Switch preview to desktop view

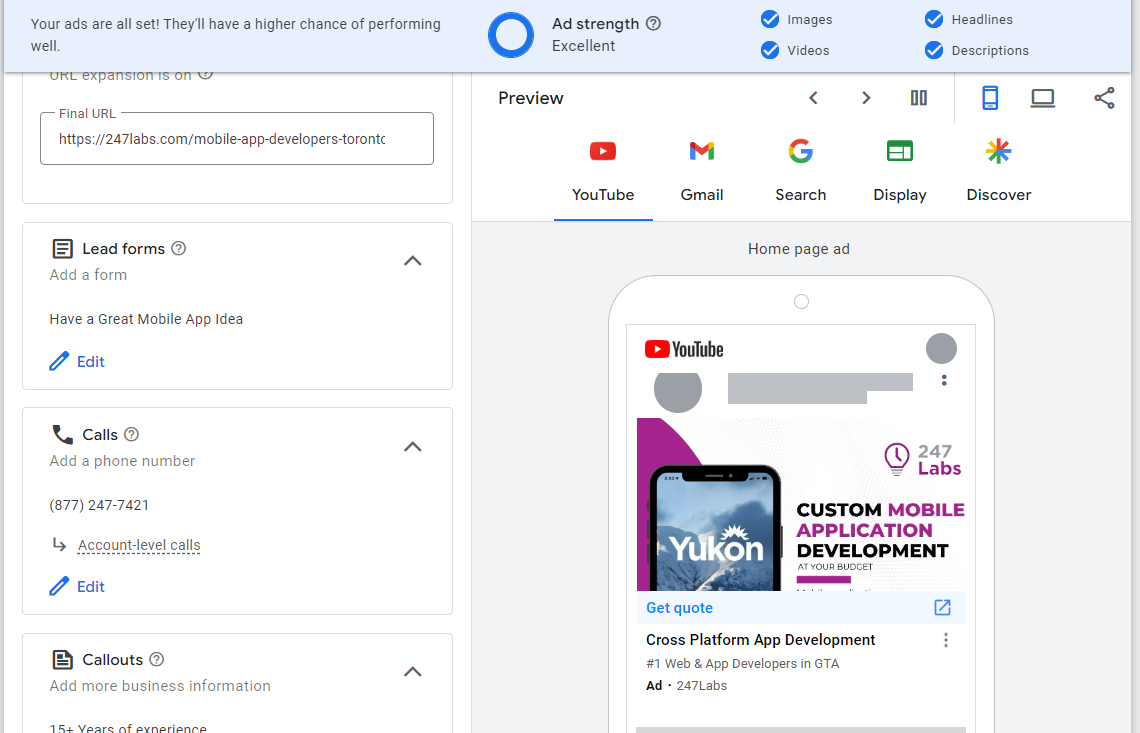(x=1043, y=98)
